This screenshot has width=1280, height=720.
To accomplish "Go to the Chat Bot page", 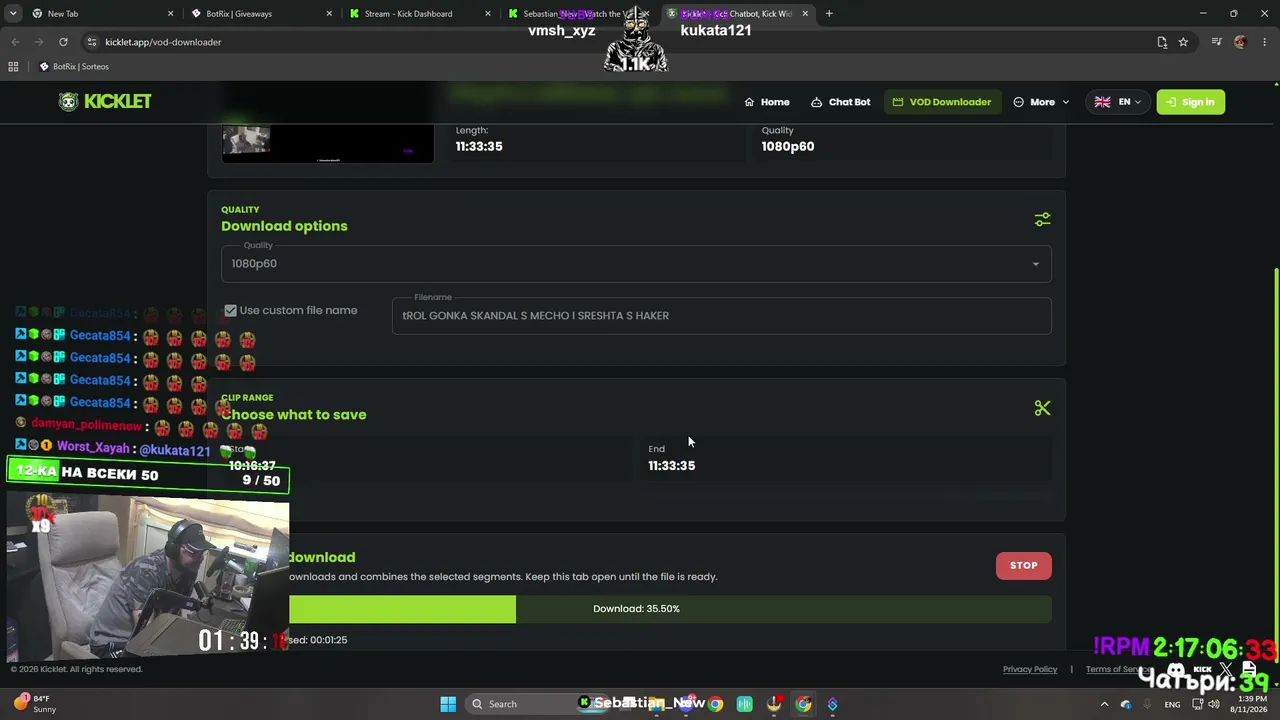I will click(840, 102).
